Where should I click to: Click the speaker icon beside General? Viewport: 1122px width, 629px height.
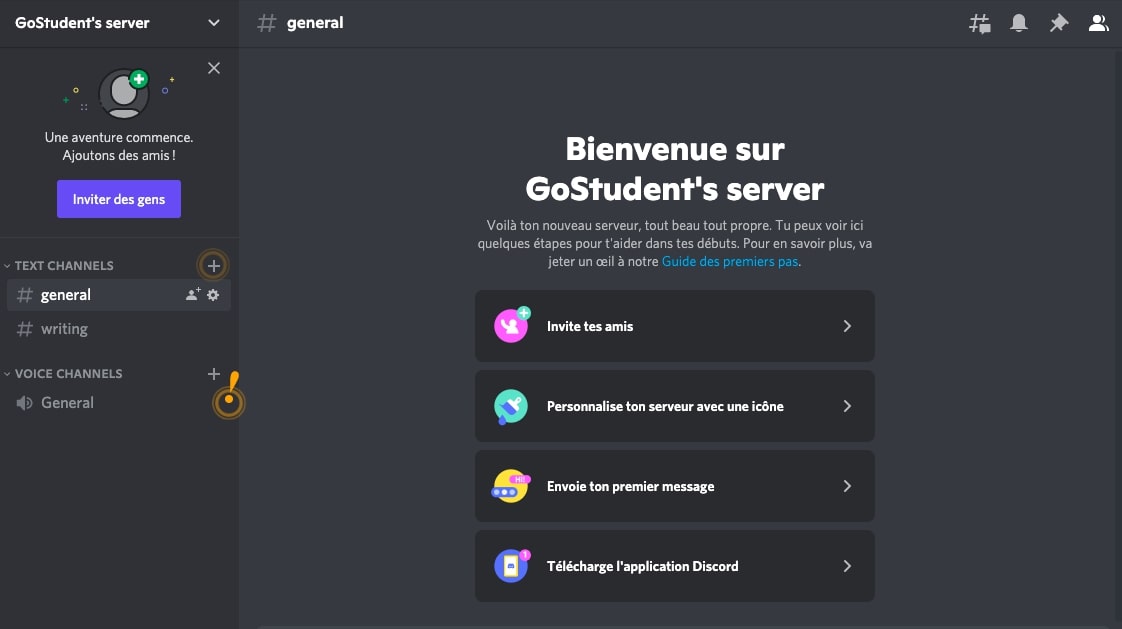pos(24,403)
